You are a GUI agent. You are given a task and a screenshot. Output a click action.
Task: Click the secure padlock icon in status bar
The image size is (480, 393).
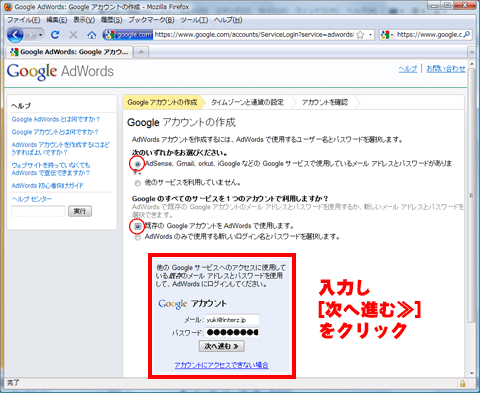tap(462, 383)
